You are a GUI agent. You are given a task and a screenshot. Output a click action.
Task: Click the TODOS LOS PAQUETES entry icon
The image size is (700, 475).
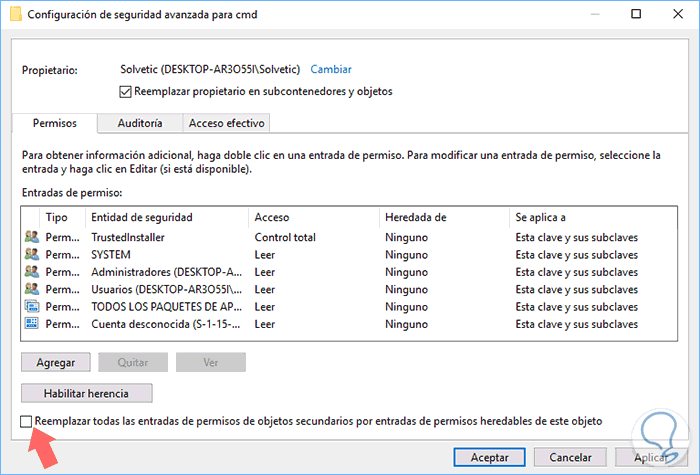click(x=32, y=307)
